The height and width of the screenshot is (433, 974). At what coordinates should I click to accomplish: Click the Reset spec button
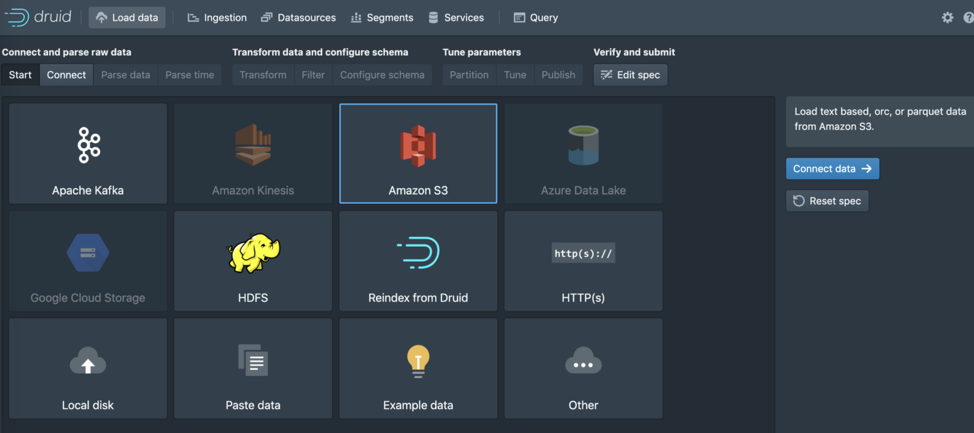[x=827, y=201]
